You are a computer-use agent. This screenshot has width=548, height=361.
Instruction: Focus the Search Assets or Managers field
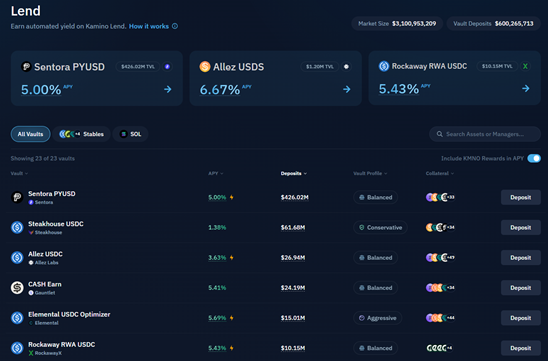(x=485, y=134)
